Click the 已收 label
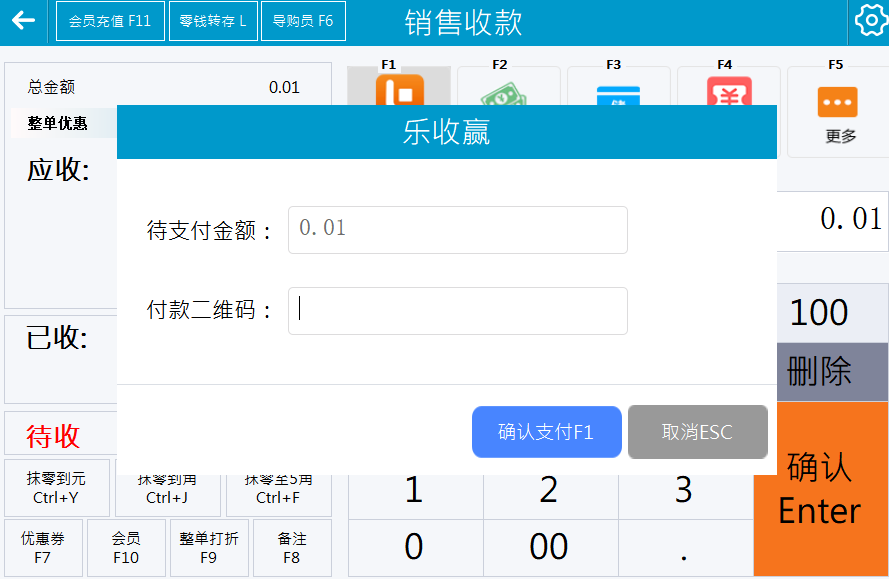 (57, 338)
